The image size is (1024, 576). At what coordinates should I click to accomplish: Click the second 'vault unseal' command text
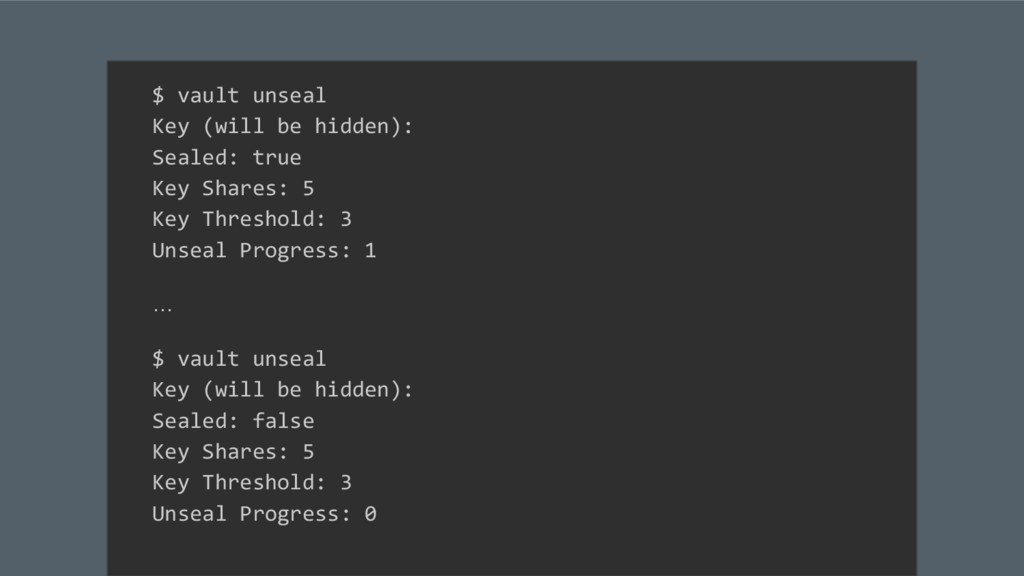point(251,359)
